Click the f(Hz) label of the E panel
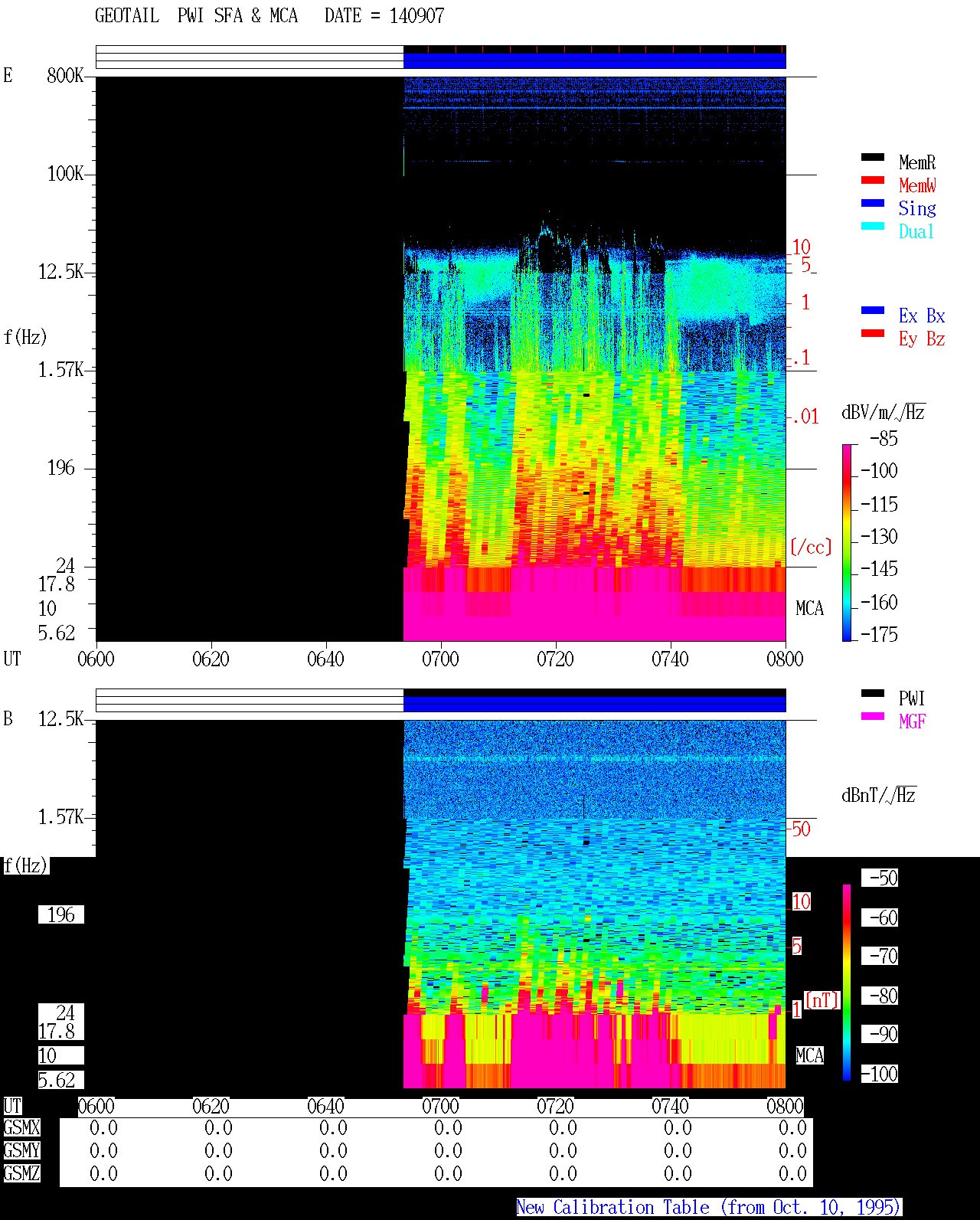The image size is (980, 1220). (x=24, y=337)
